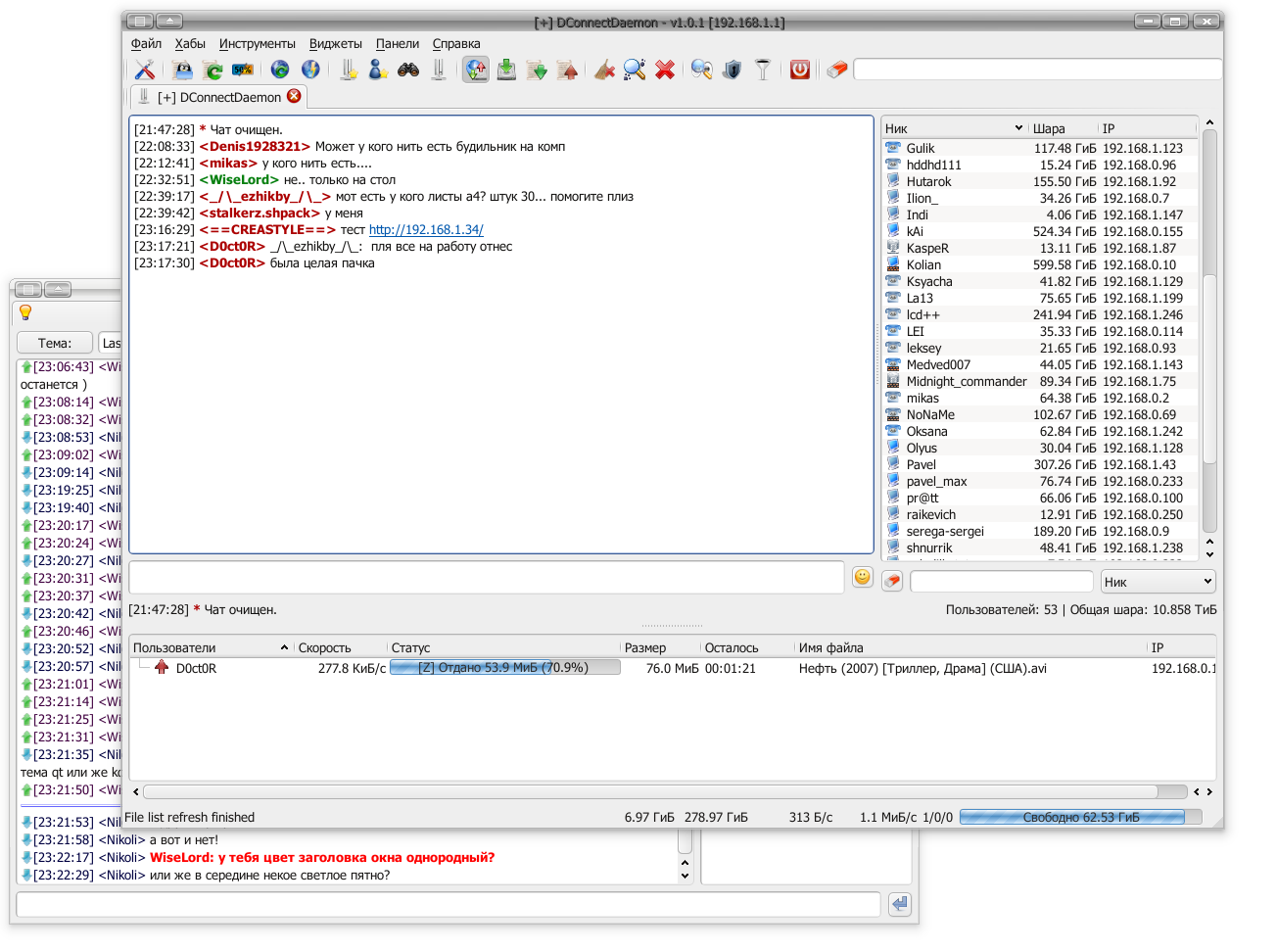Click the shield toolbar icon
Image resolution: width=1277 pixels, height=952 pixels.
point(733,70)
